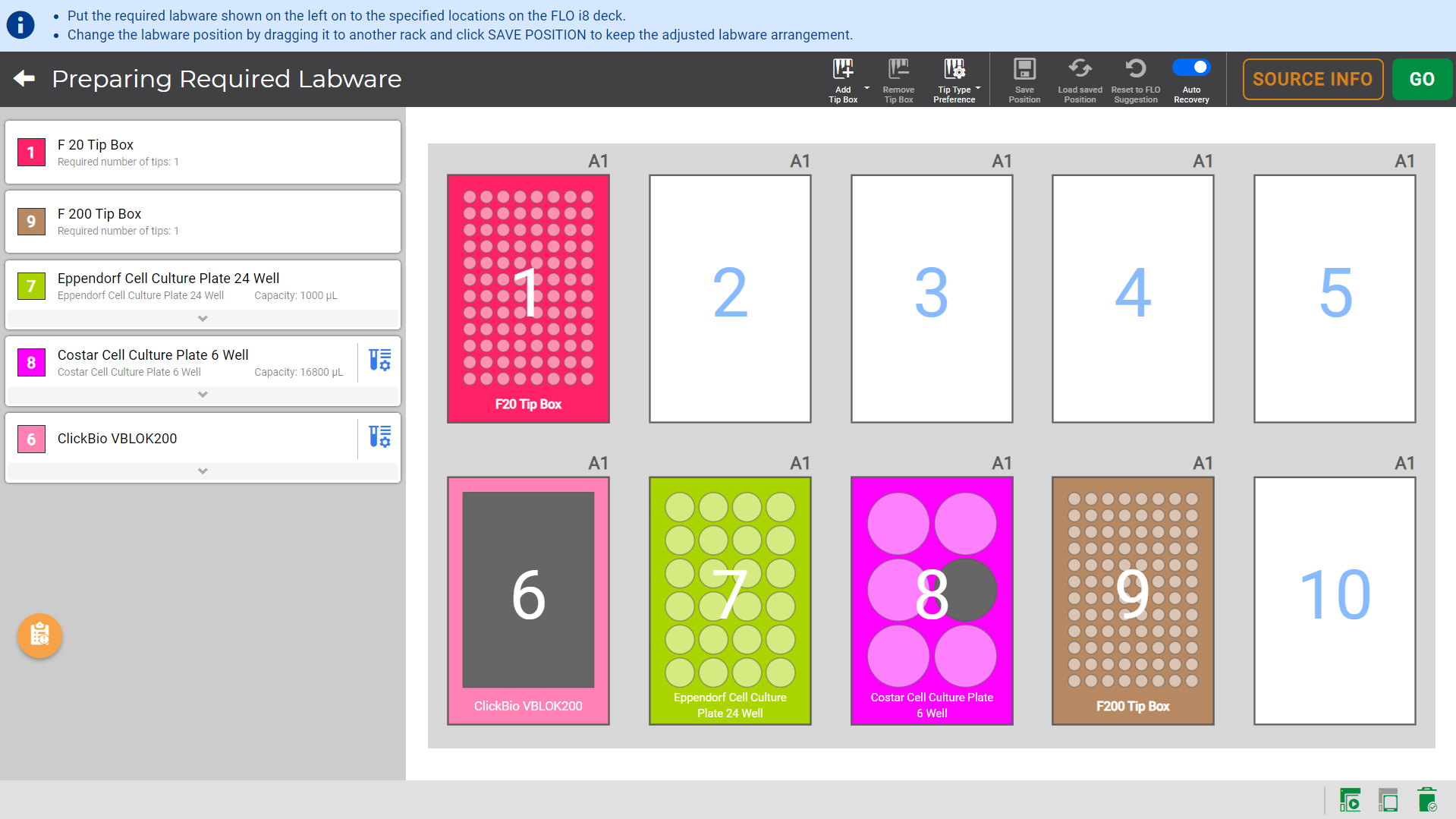The width and height of the screenshot is (1456, 819).
Task: Click the Add Tip Box icon
Action: (842, 70)
